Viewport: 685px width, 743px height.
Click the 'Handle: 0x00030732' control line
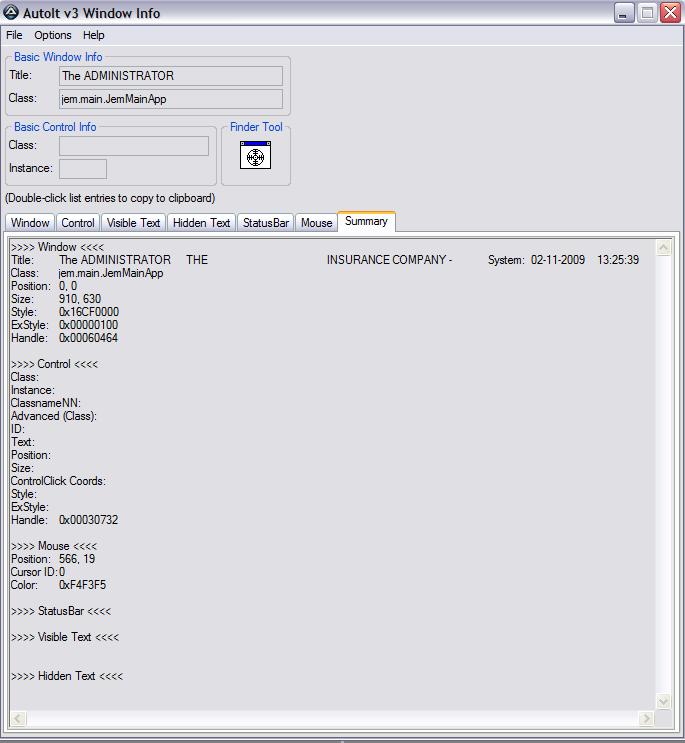point(64,520)
